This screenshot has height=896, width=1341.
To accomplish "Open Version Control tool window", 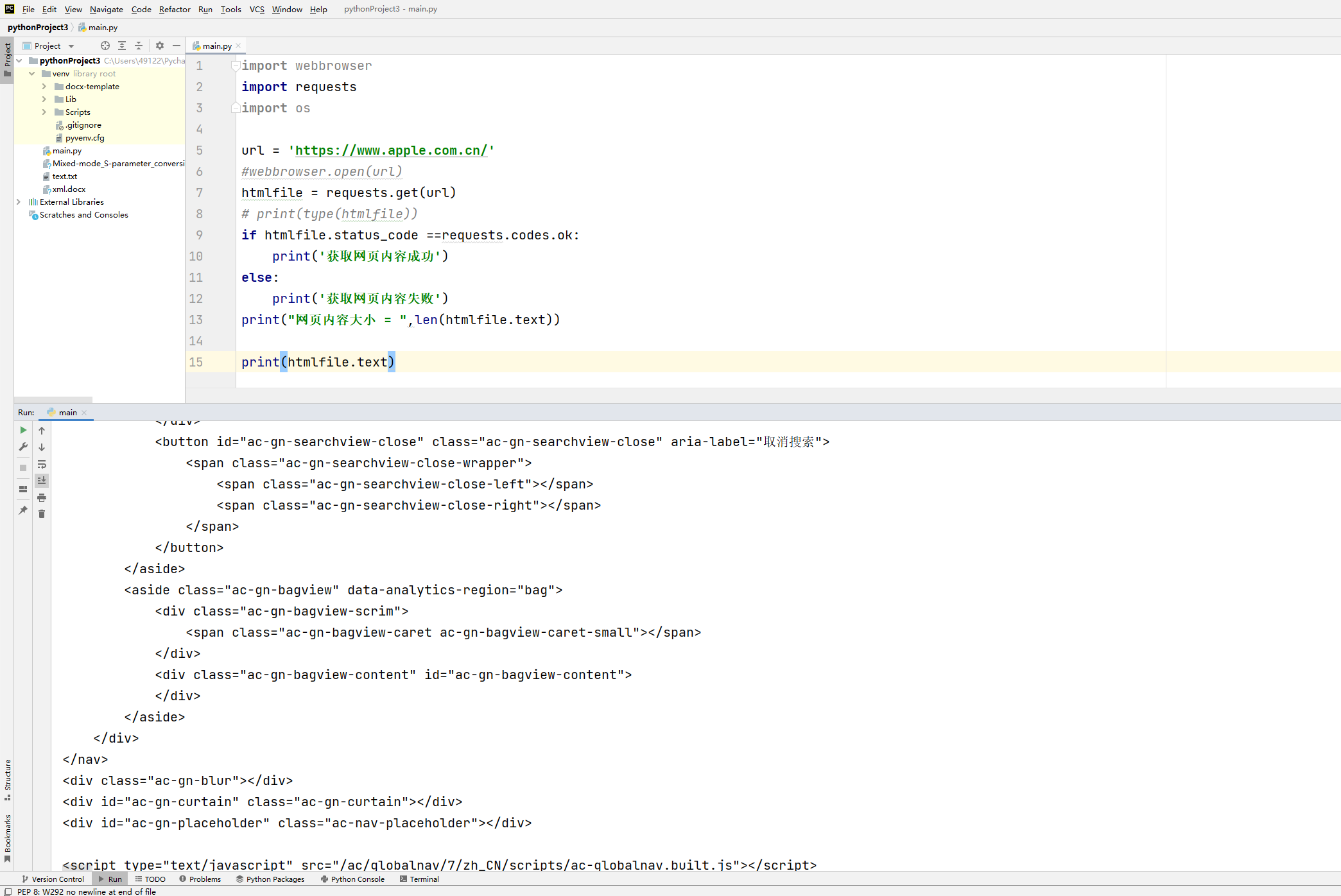I will (x=53, y=879).
